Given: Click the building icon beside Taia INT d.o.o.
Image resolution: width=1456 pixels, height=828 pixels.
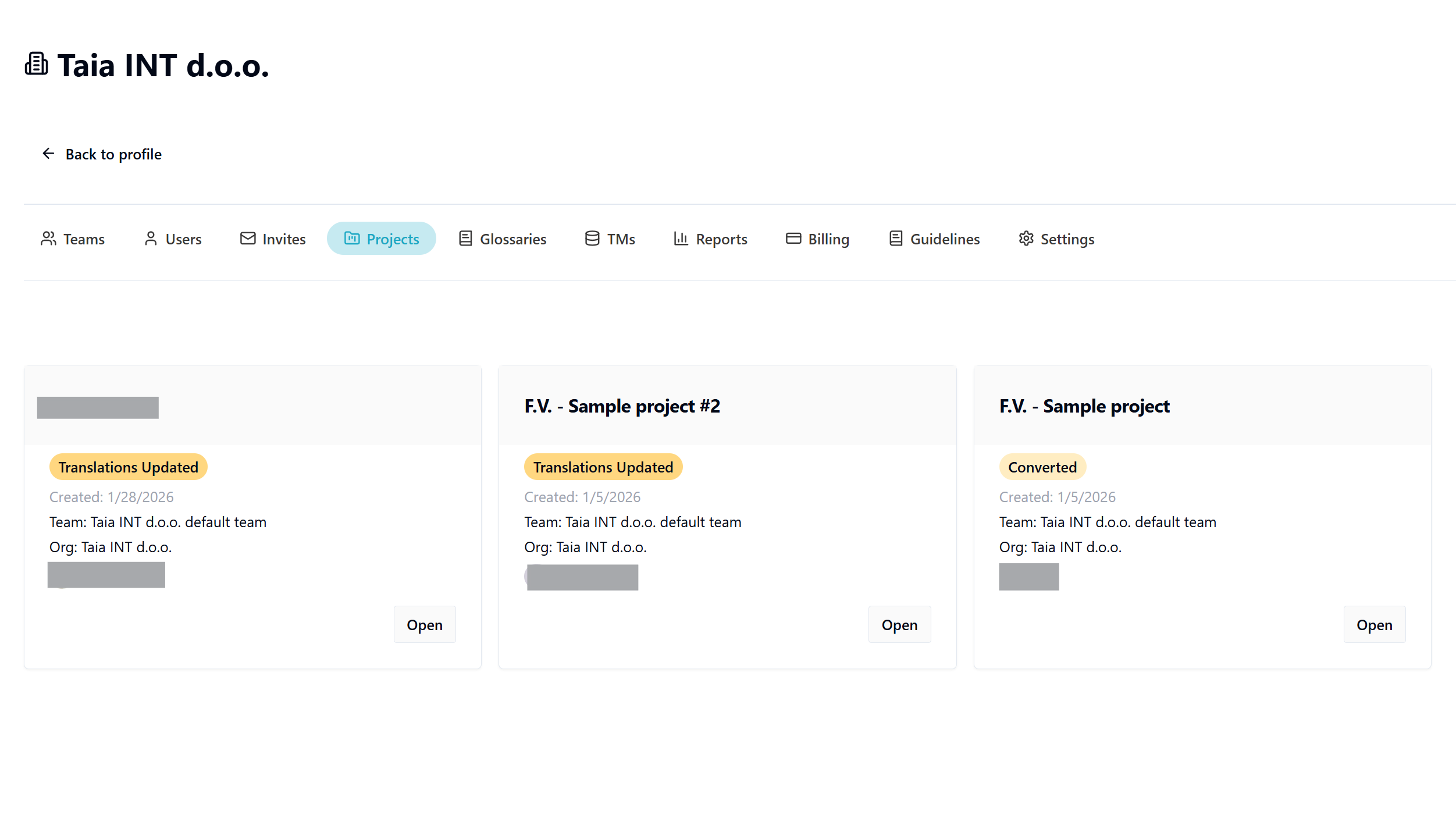Looking at the screenshot, I should click(x=35, y=64).
